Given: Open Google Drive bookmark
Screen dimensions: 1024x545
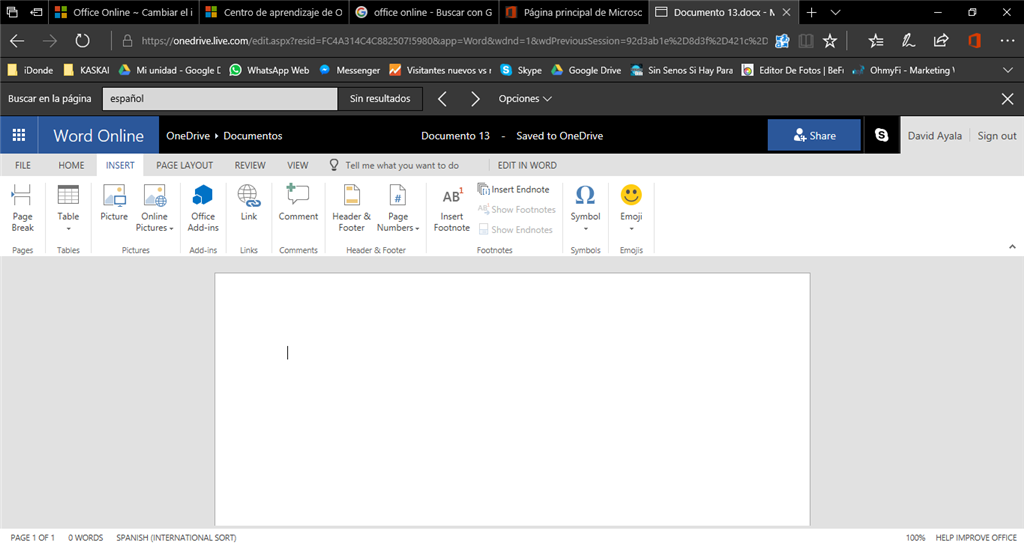Looking at the screenshot, I should tap(586, 70).
